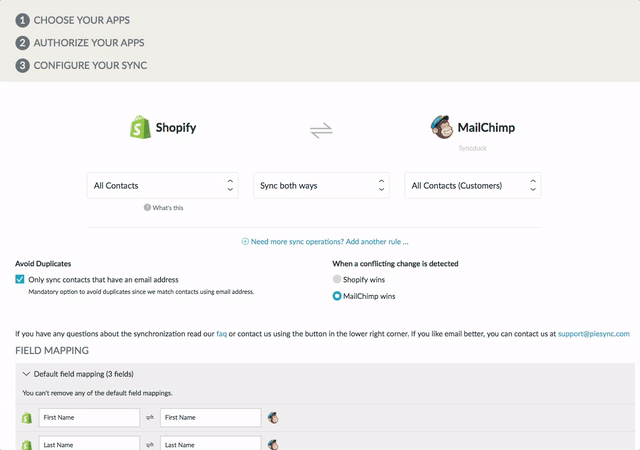
Task: Select Shopify wins radio option
Action: pyautogui.click(x=337, y=279)
